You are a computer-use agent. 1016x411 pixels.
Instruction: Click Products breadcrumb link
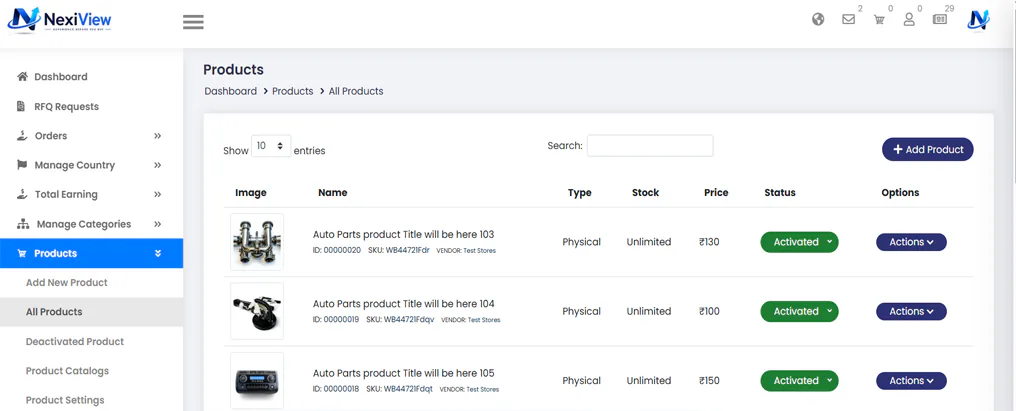pos(293,91)
